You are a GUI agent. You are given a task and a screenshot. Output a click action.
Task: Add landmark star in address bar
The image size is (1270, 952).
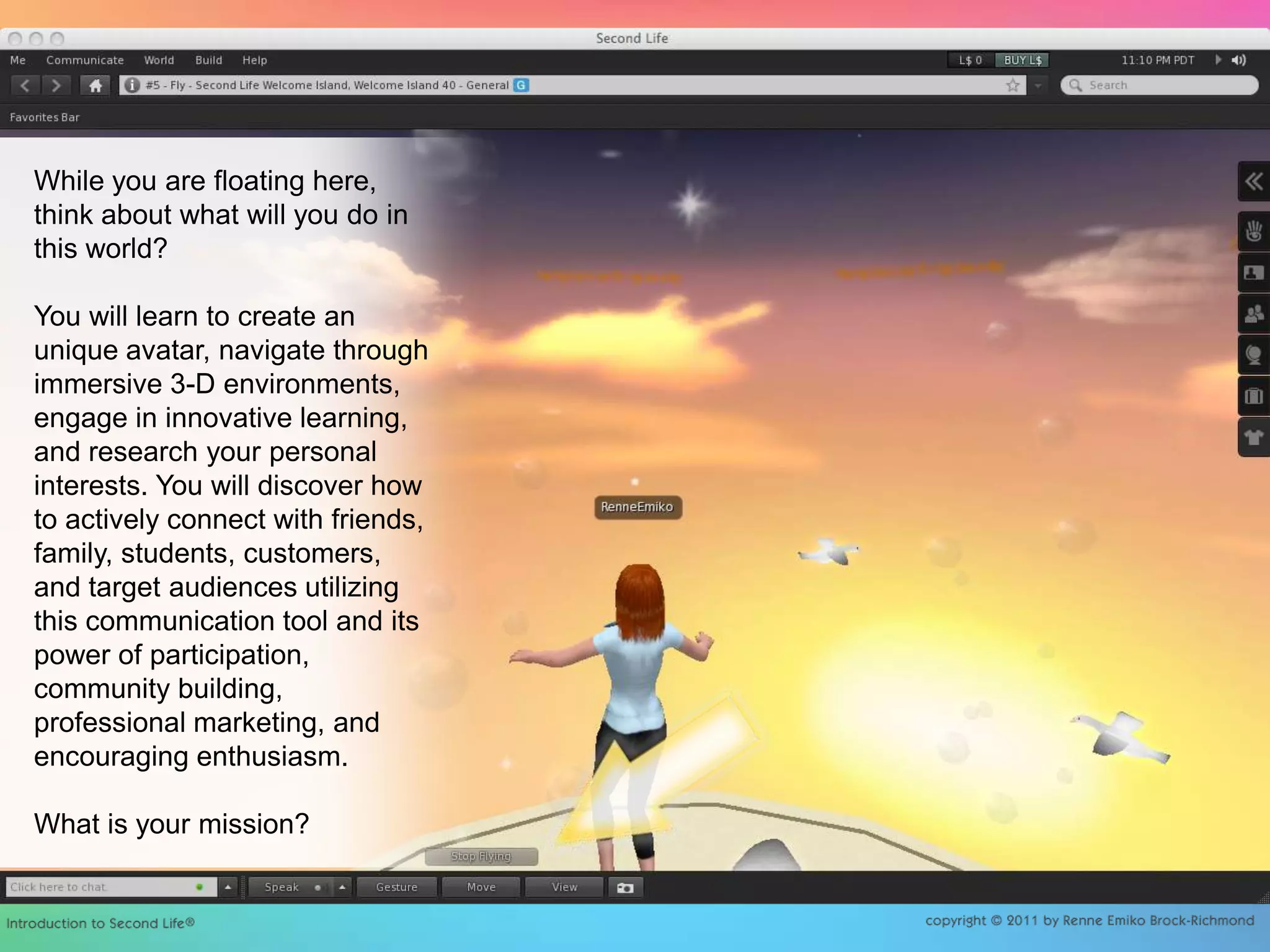(x=1013, y=86)
